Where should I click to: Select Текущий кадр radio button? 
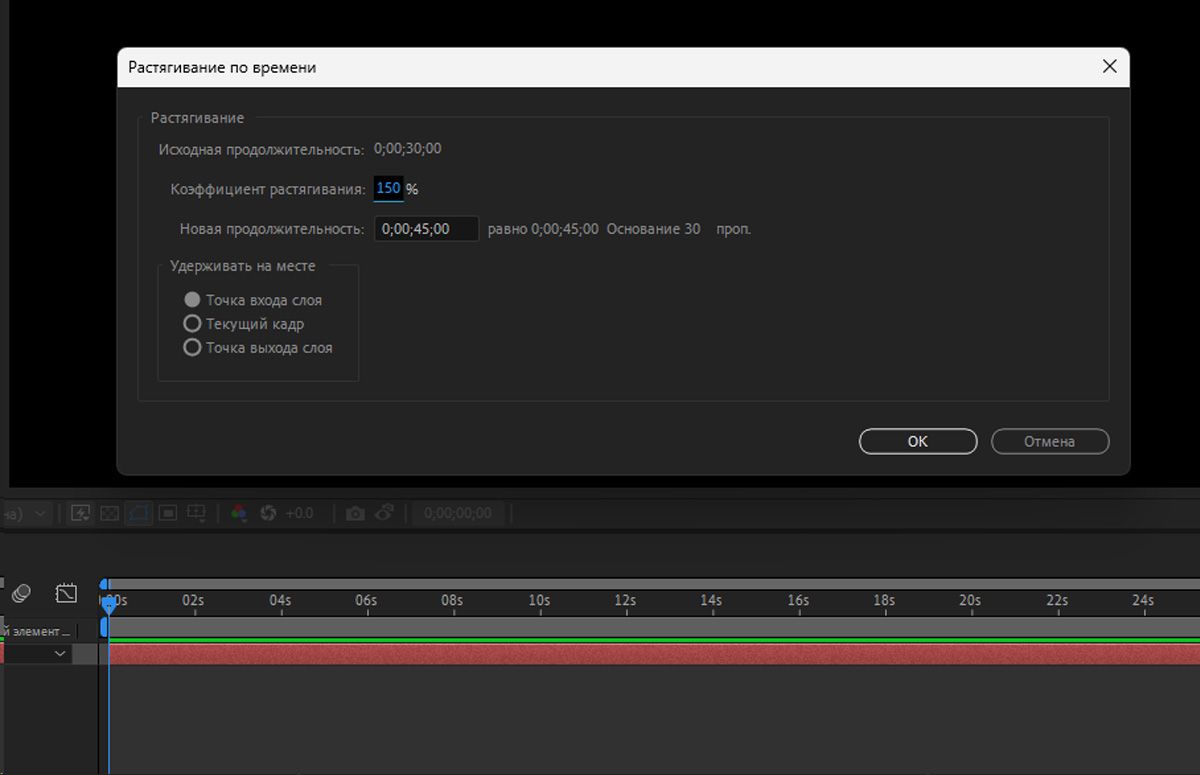tap(192, 324)
